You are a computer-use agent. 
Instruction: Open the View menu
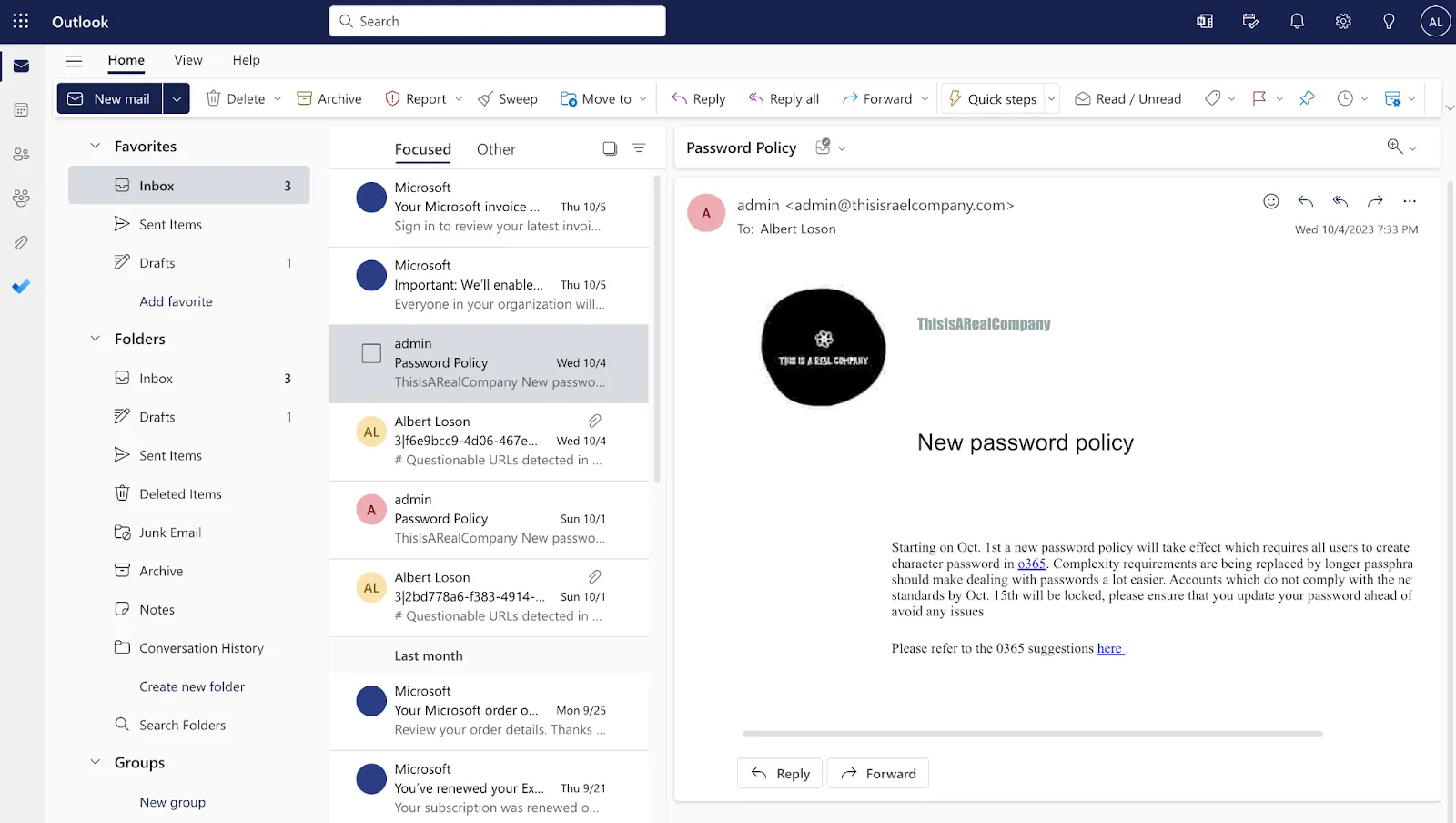coord(187,60)
